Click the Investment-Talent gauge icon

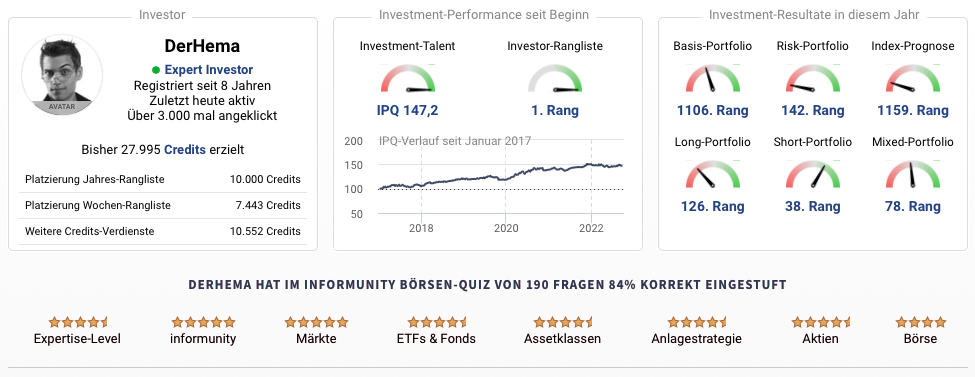pos(407,78)
